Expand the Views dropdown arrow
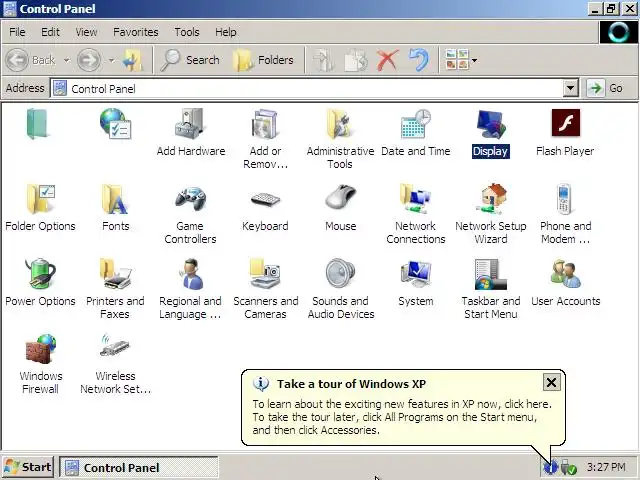Viewport: 640px width, 480px height. [474, 60]
